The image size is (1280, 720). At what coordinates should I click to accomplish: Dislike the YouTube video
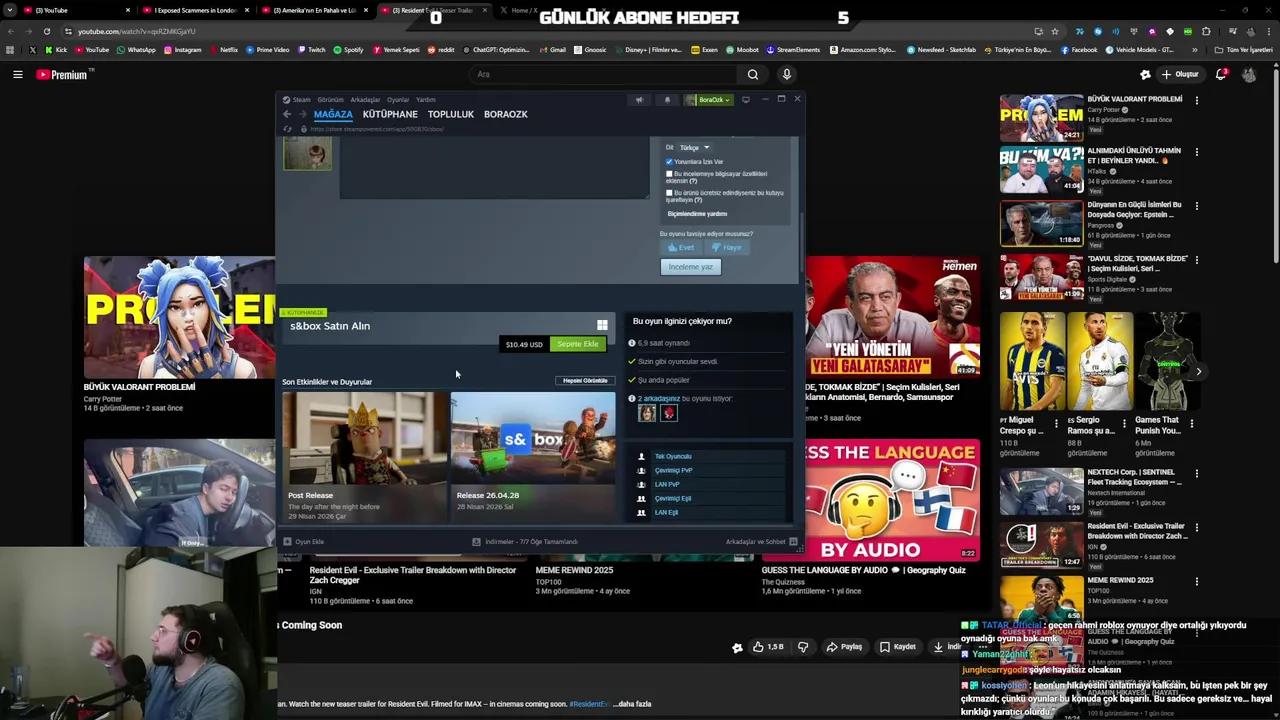tap(803, 647)
